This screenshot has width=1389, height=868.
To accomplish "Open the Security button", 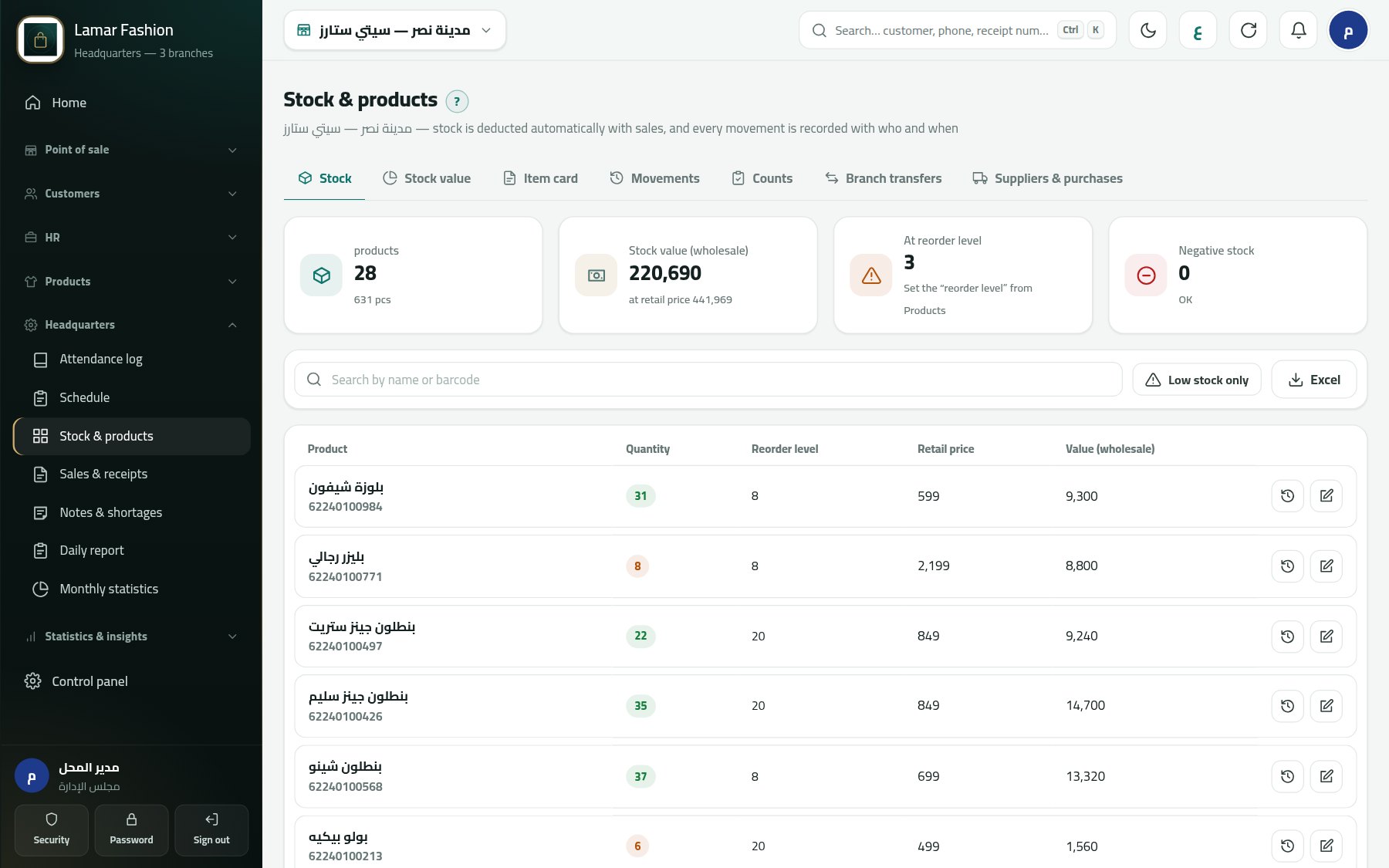I will (x=52, y=830).
